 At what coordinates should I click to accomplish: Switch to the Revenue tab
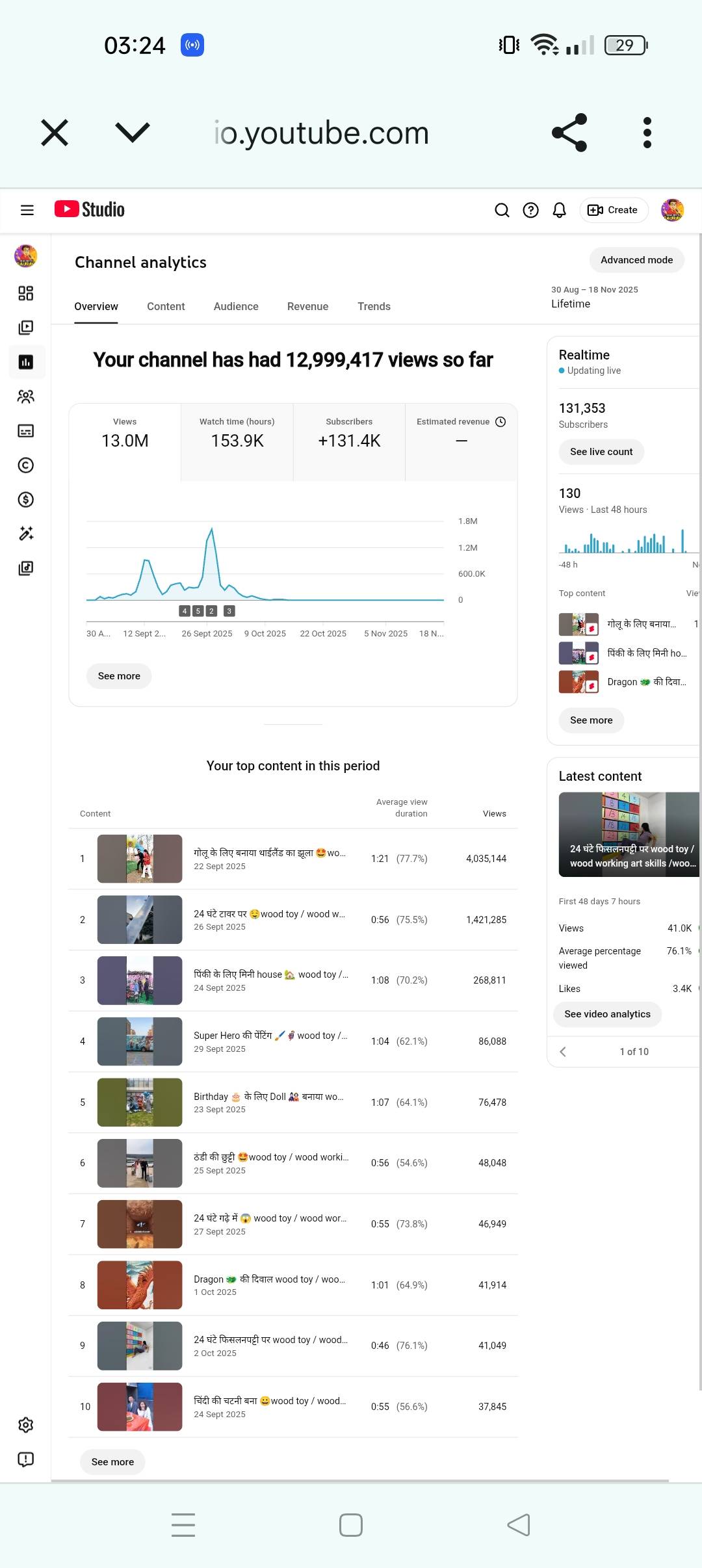point(307,306)
